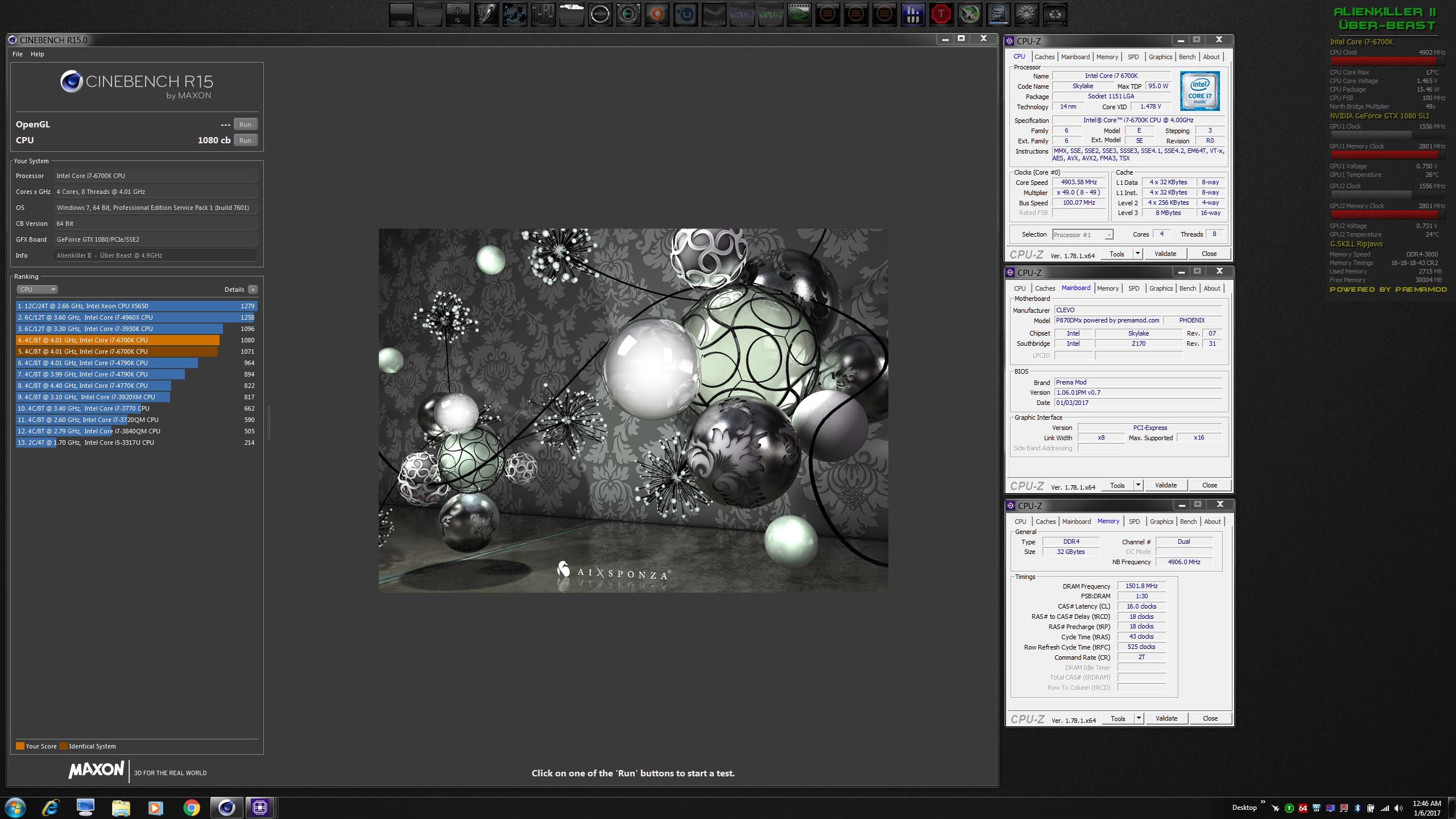Select Graphics tab in CPU-Z memory timings window
The height and width of the screenshot is (819, 1456).
(x=1161, y=522)
